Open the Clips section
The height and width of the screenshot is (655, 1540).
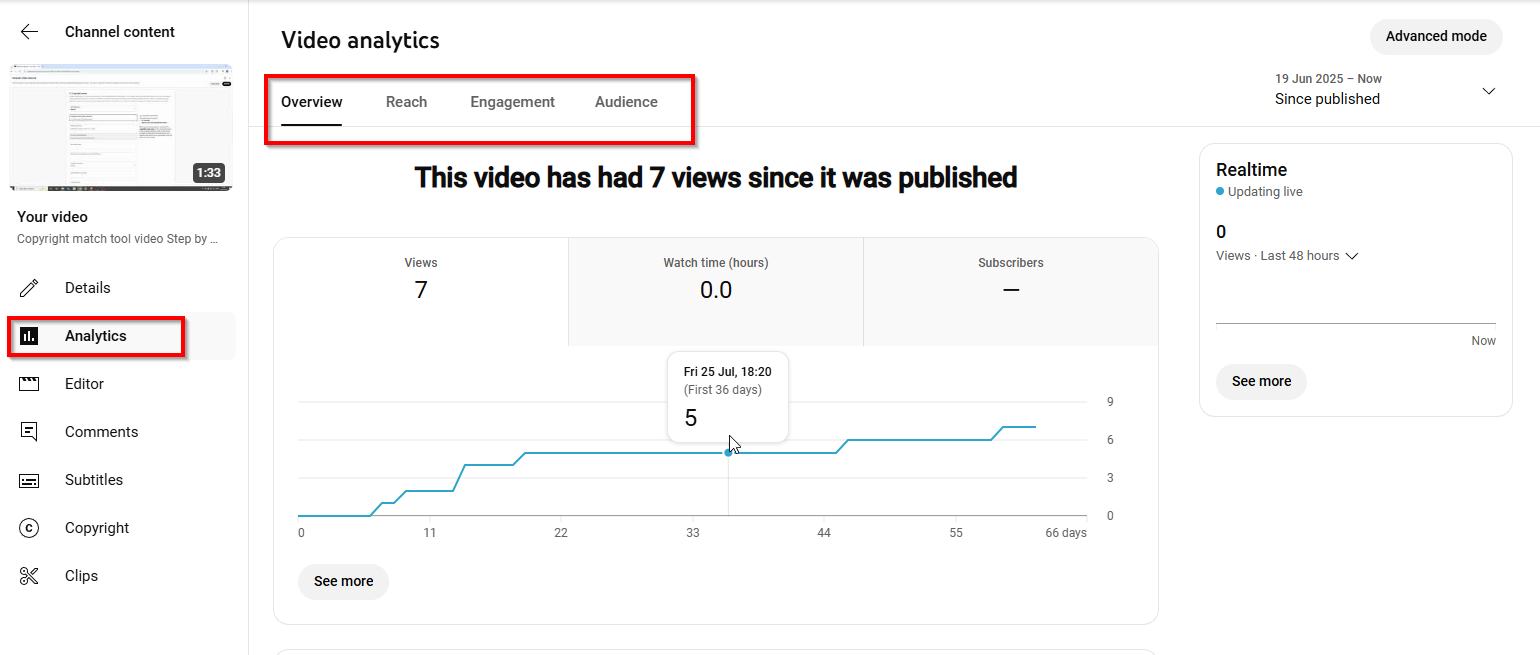click(x=83, y=575)
